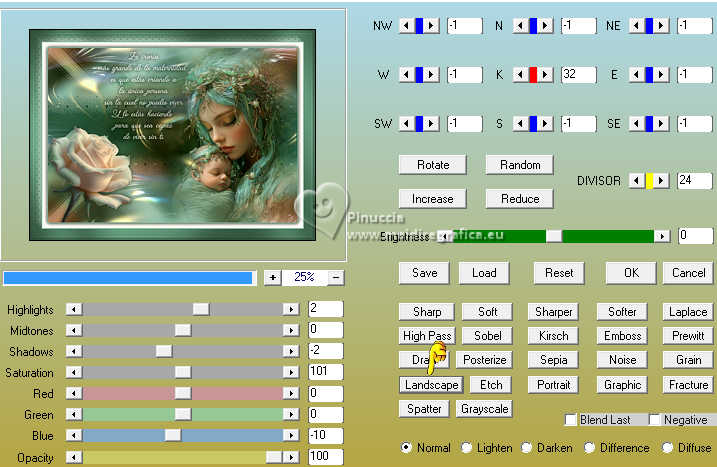Zoom out preview with minus button
717x467 pixels.
point(336,277)
